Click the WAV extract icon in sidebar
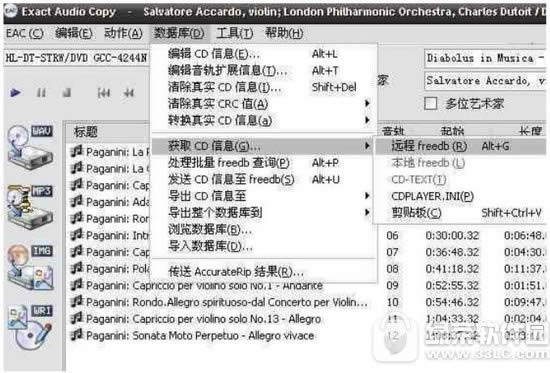Image resolution: width=550 pixels, height=373 pixels. point(31,147)
